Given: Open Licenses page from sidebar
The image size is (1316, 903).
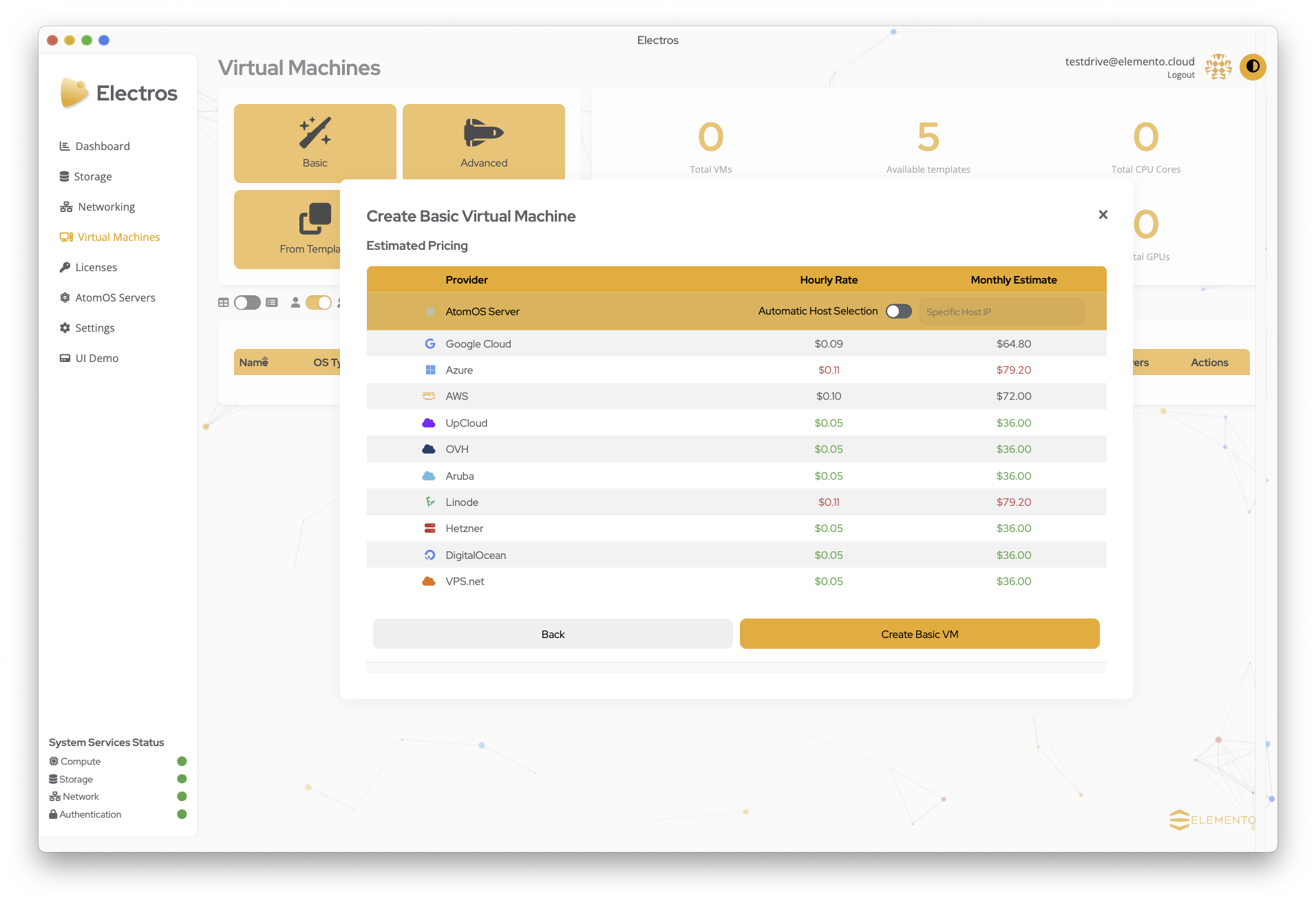Looking at the screenshot, I should (x=88, y=267).
